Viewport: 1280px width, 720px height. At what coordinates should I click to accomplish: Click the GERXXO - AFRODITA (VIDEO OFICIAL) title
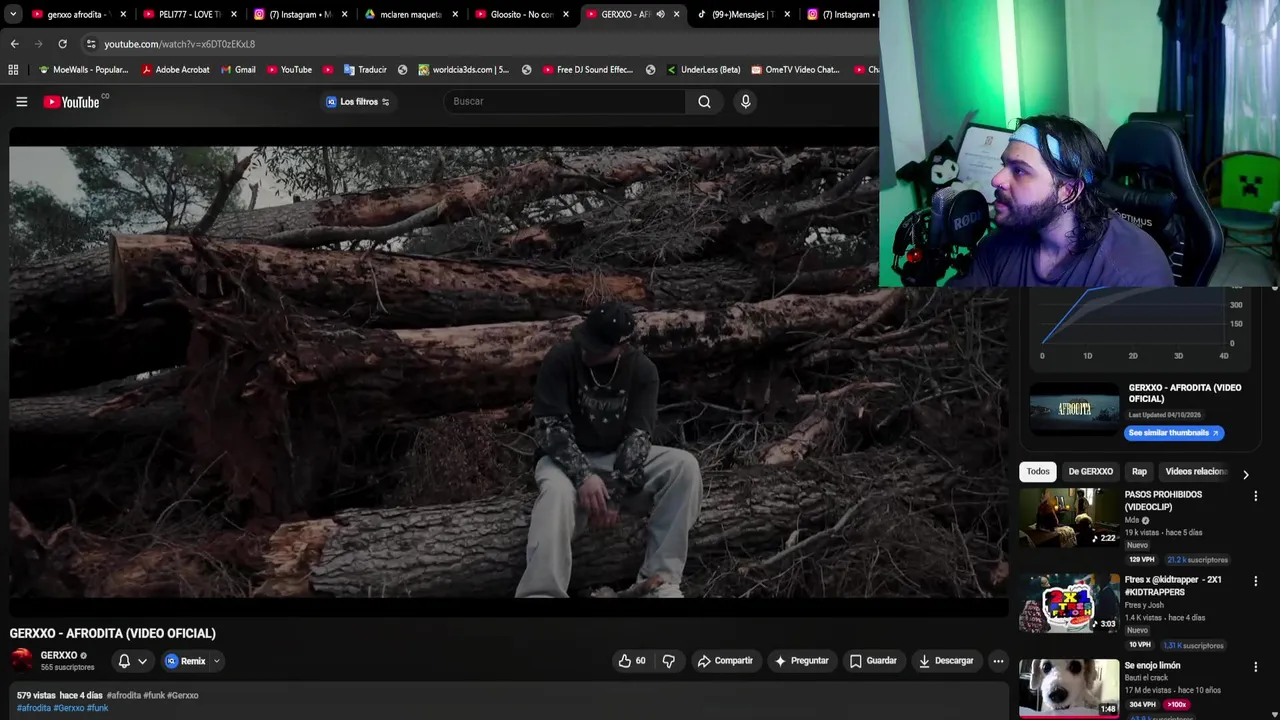coord(113,633)
